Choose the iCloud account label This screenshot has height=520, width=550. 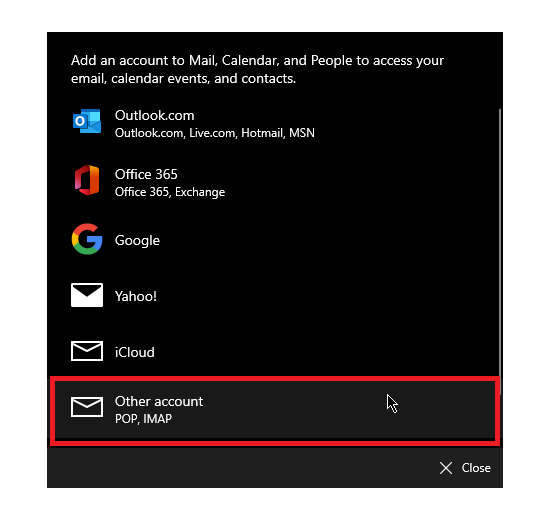point(135,352)
